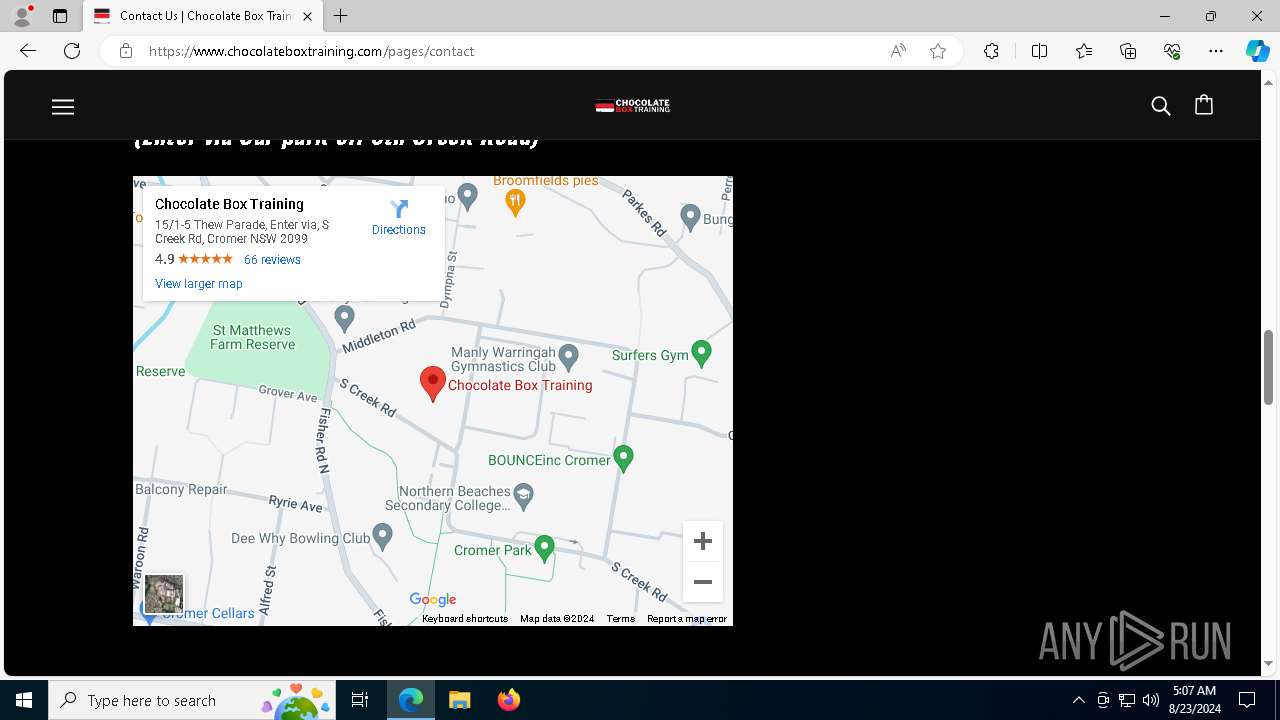The image size is (1280, 720).
Task: Click the Northern Beaches Secondary College marker
Action: pos(523,496)
